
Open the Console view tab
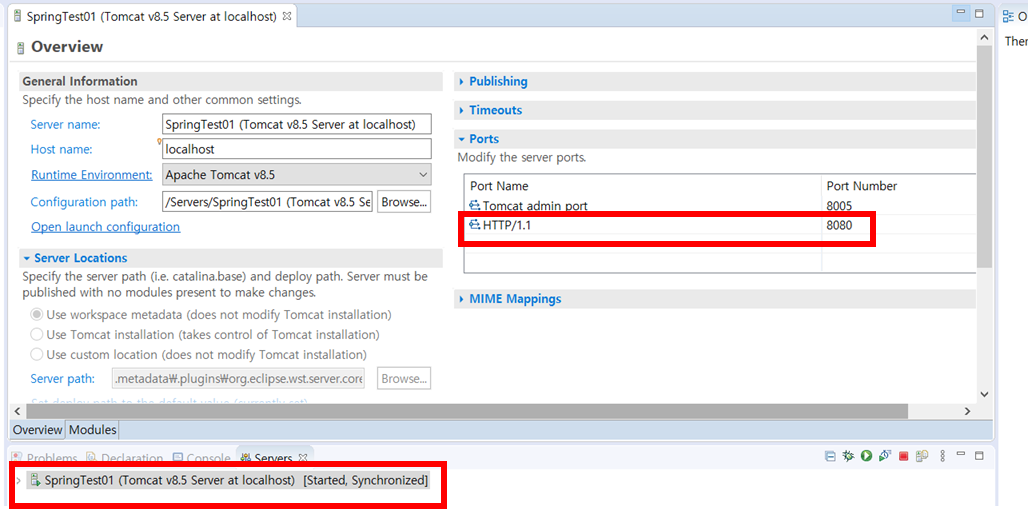pyautogui.click(x=202, y=458)
